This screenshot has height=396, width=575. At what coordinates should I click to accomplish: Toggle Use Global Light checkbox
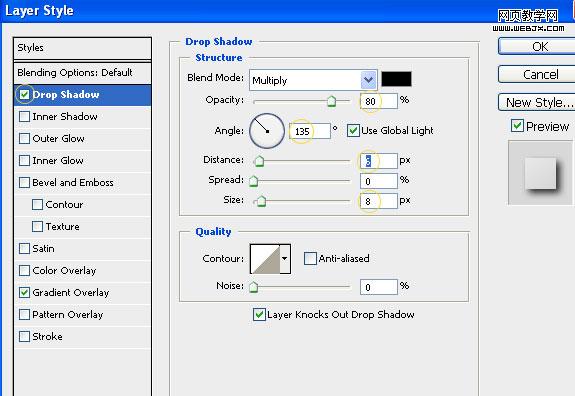point(353,131)
